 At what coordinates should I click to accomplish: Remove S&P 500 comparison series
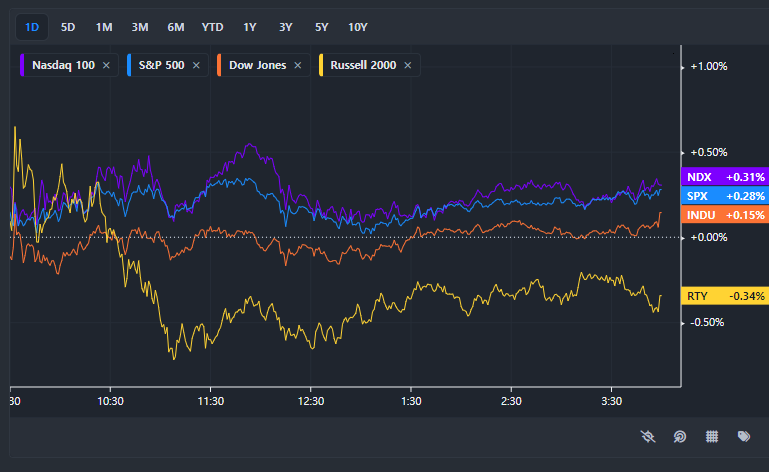[x=196, y=66]
